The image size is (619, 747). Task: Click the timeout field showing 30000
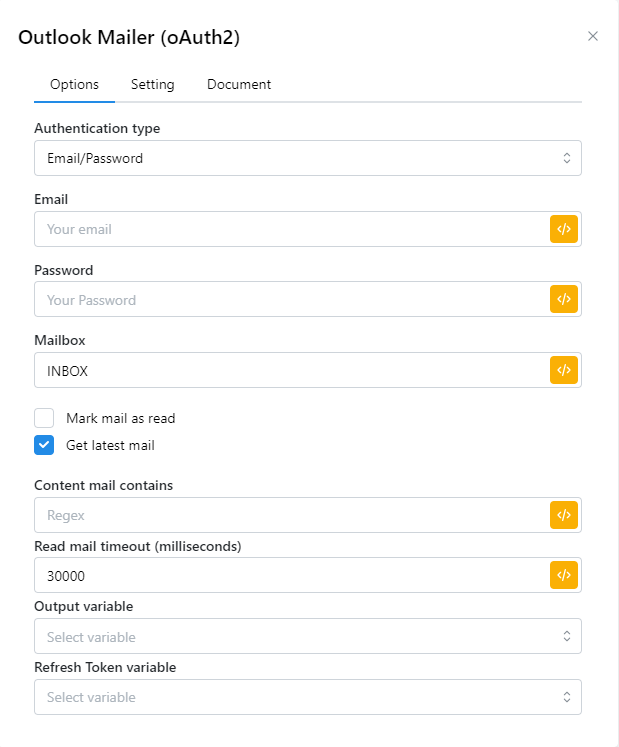click(290, 575)
